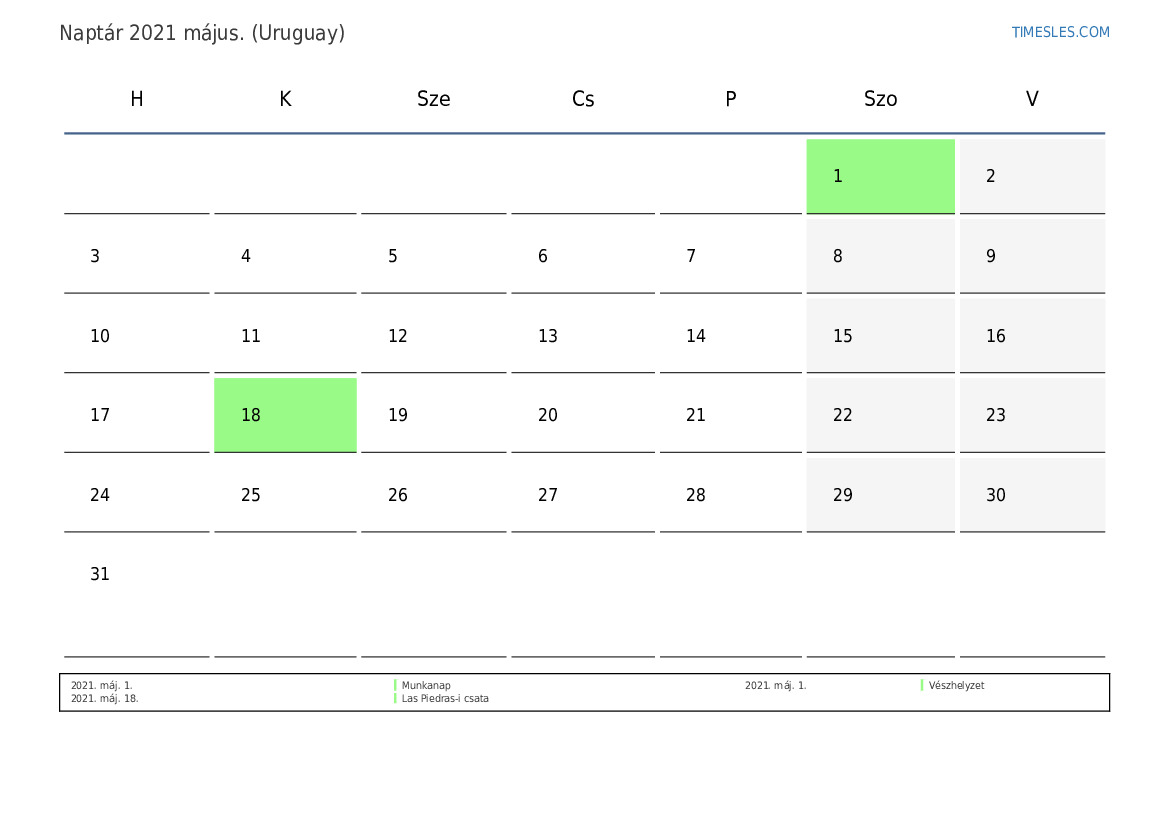The height and width of the screenshot is (827, 1169).
Task: Click the title 'Naptár 2021 május. (Uruguay)'
Action: tap(202, 33)
